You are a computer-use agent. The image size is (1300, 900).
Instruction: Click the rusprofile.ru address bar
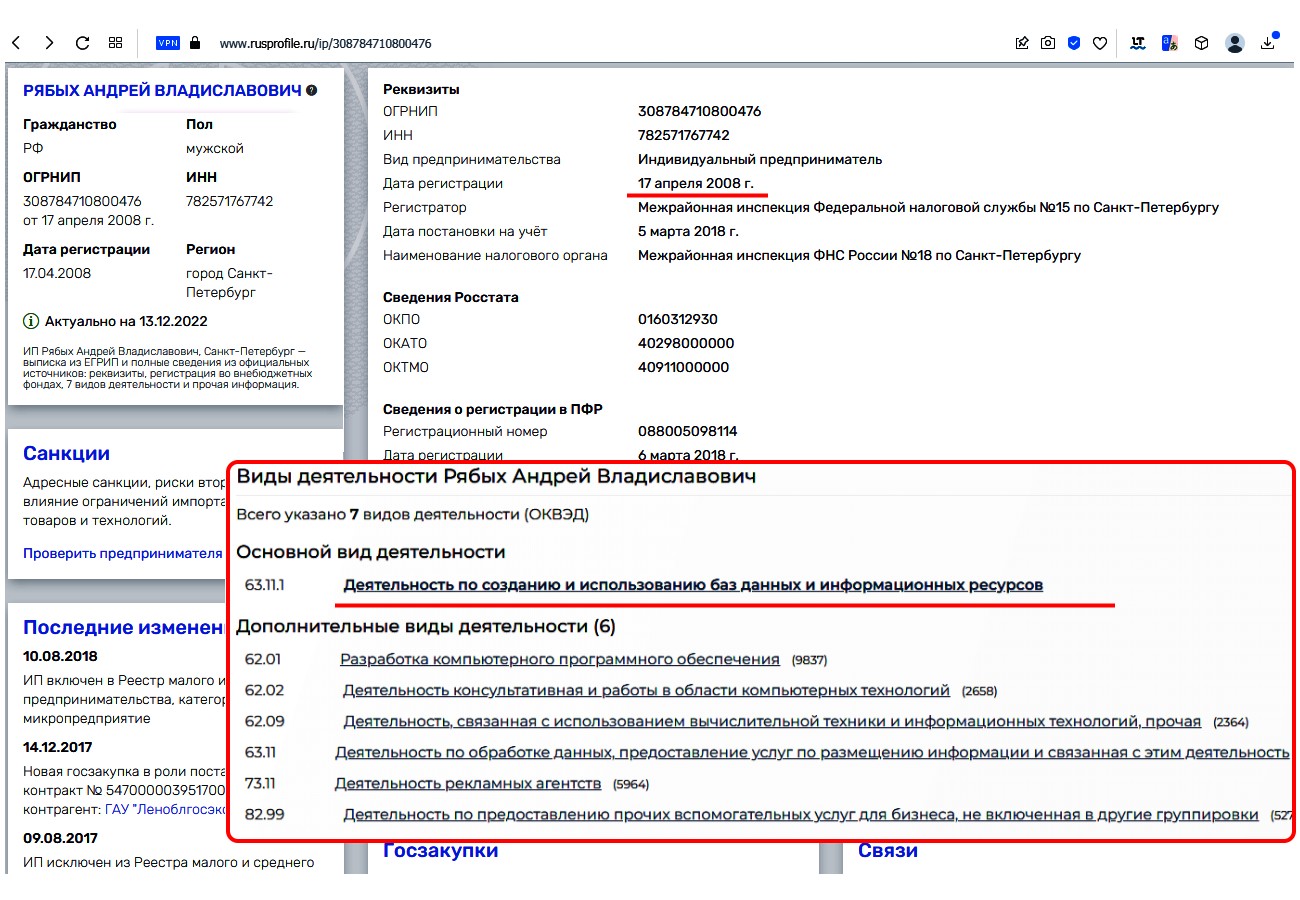(325, 43)
